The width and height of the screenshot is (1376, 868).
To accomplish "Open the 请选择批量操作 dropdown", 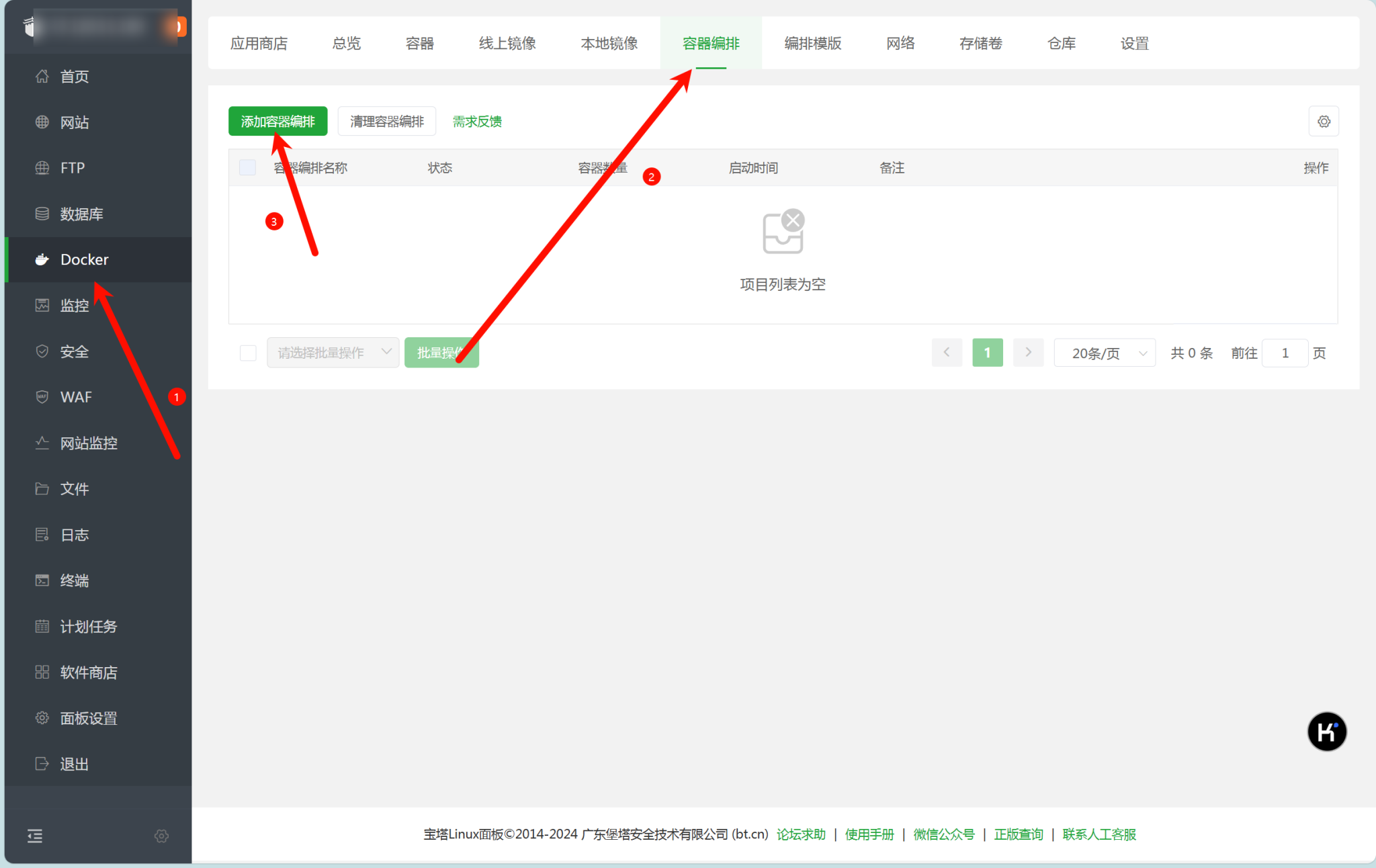I will [333, 352].
